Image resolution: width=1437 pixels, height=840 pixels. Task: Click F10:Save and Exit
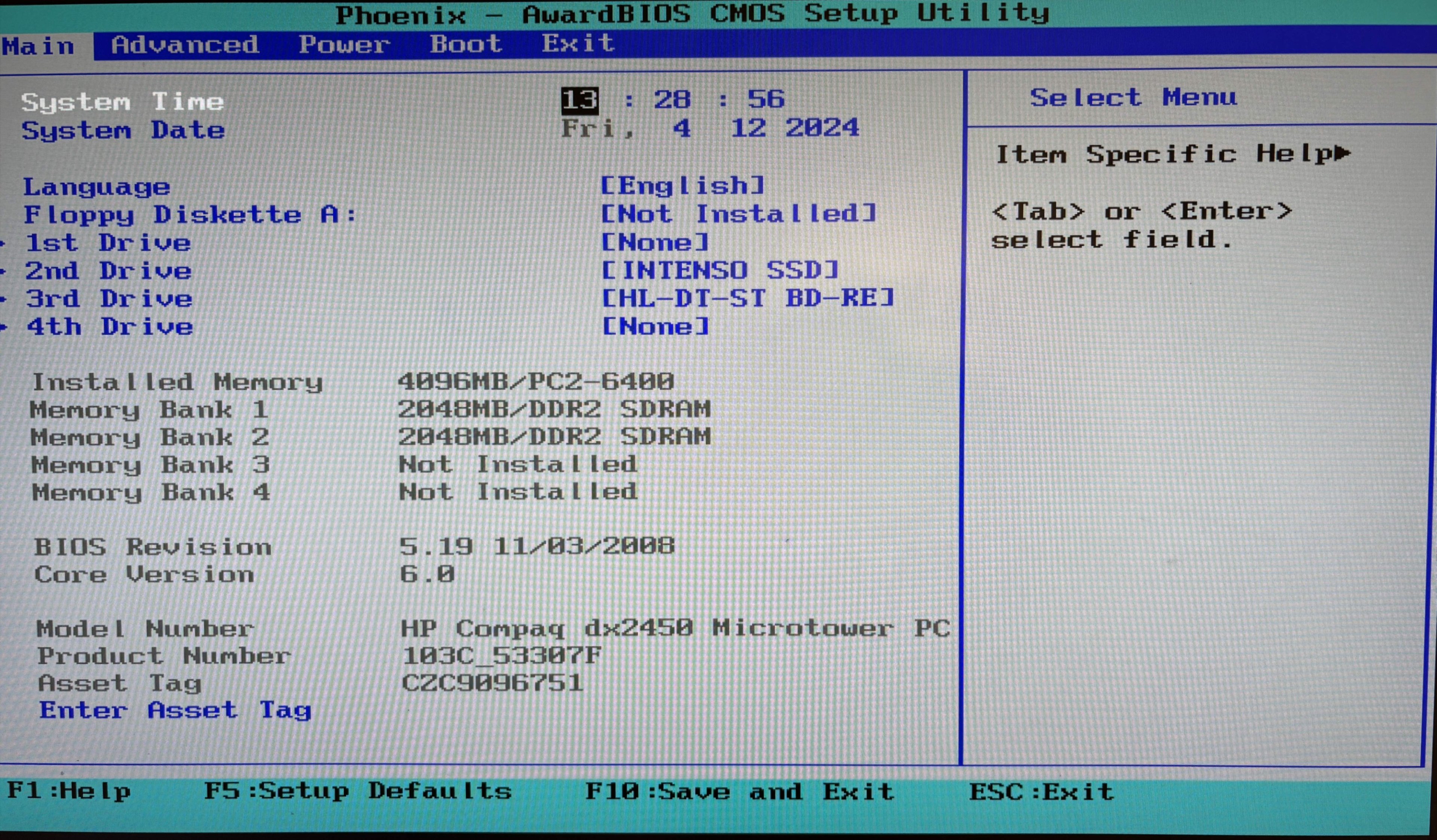738,791
